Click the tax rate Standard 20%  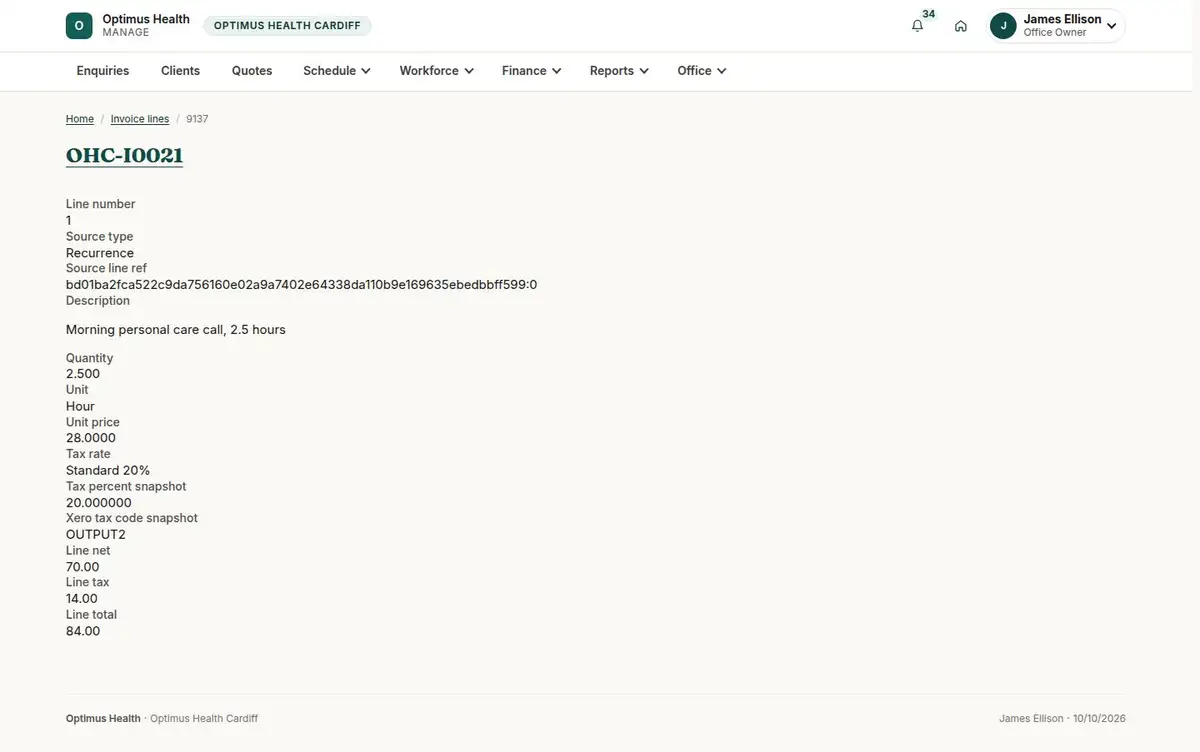108,470
